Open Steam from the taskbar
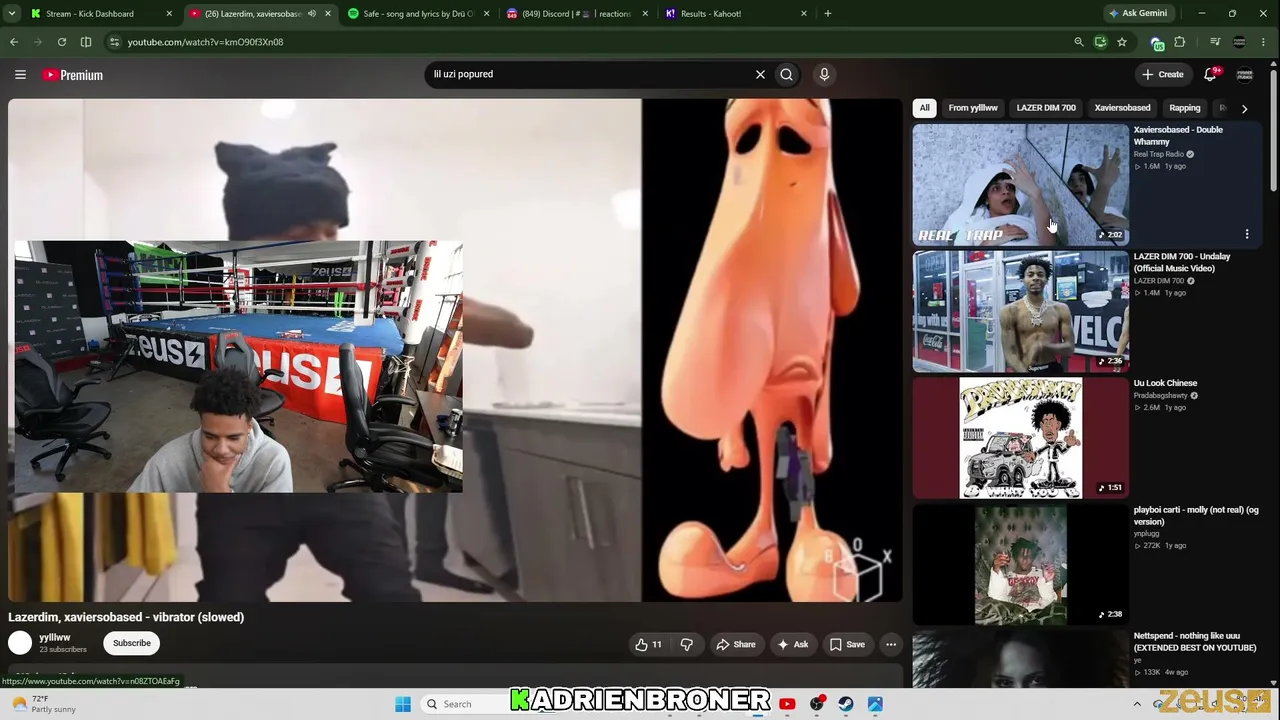Image resolution: width=1280 pixels, height=720 pixels. click(x=846, y=704)
